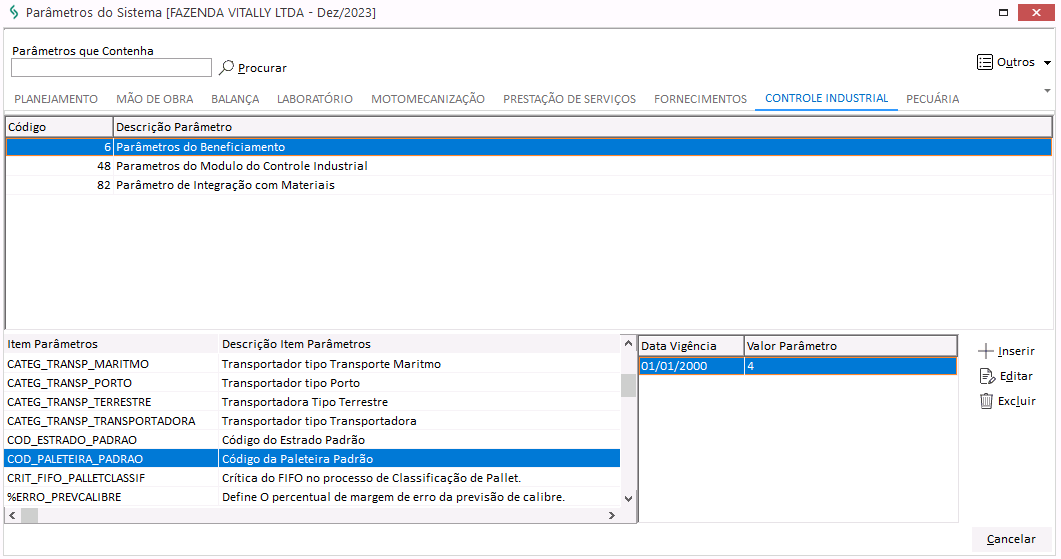
Task: Click description Transportador tipo Porto
Action: coord(420,383)
